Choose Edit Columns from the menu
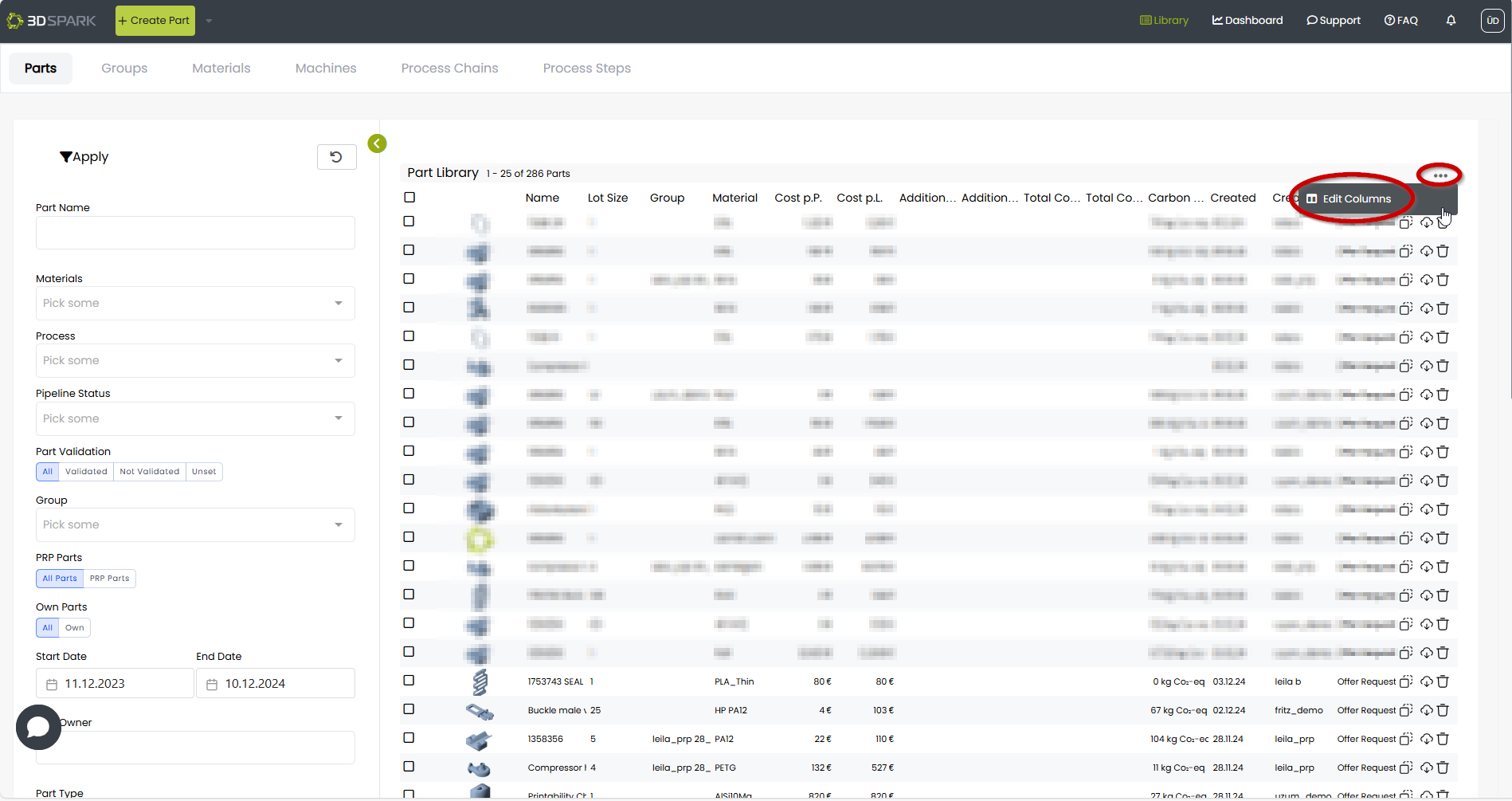Viewport: 1512px width, 801px height. pyautogui.click(x=1356, y=199)
